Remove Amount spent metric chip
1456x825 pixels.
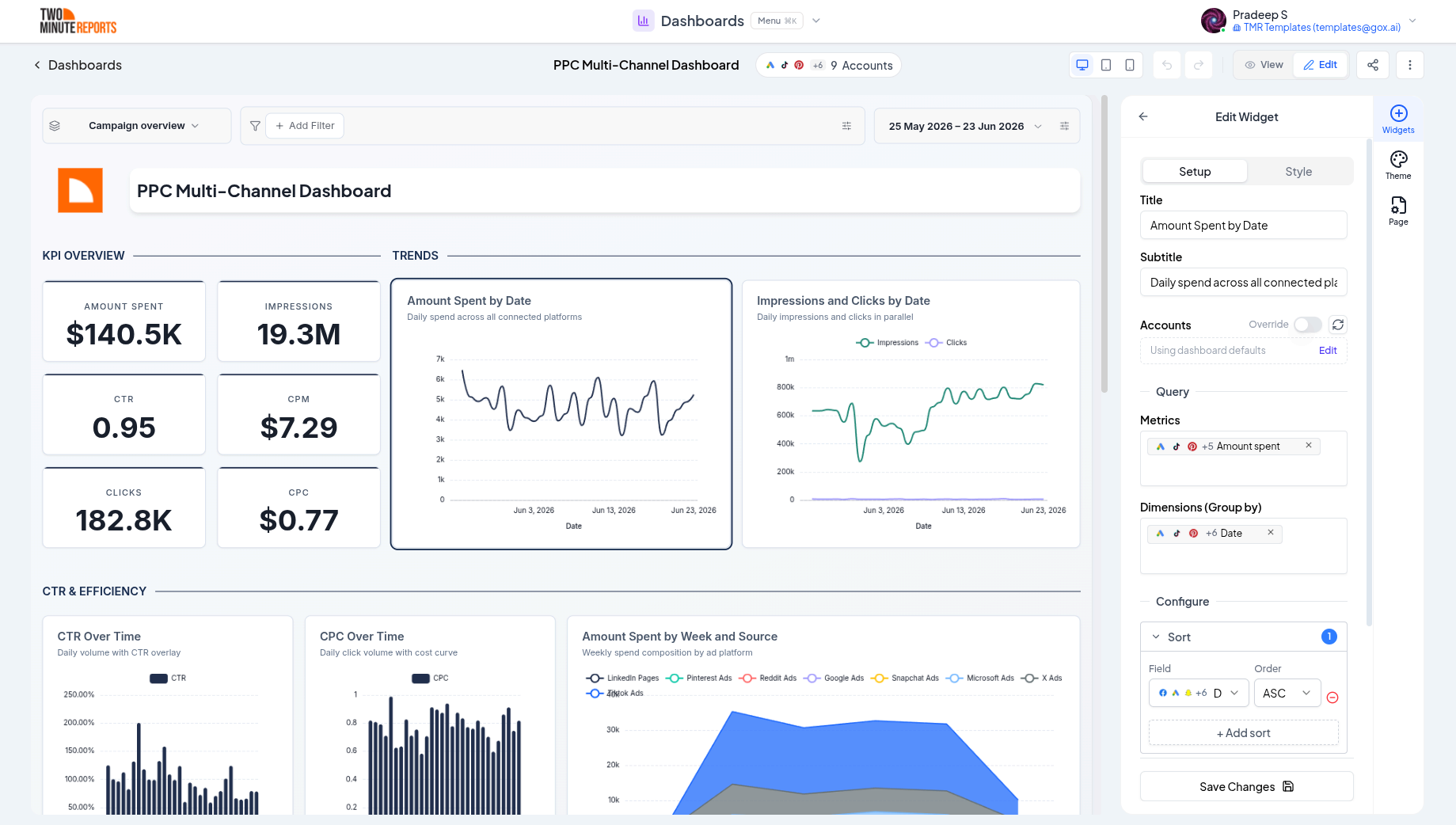coord(1309,446)
